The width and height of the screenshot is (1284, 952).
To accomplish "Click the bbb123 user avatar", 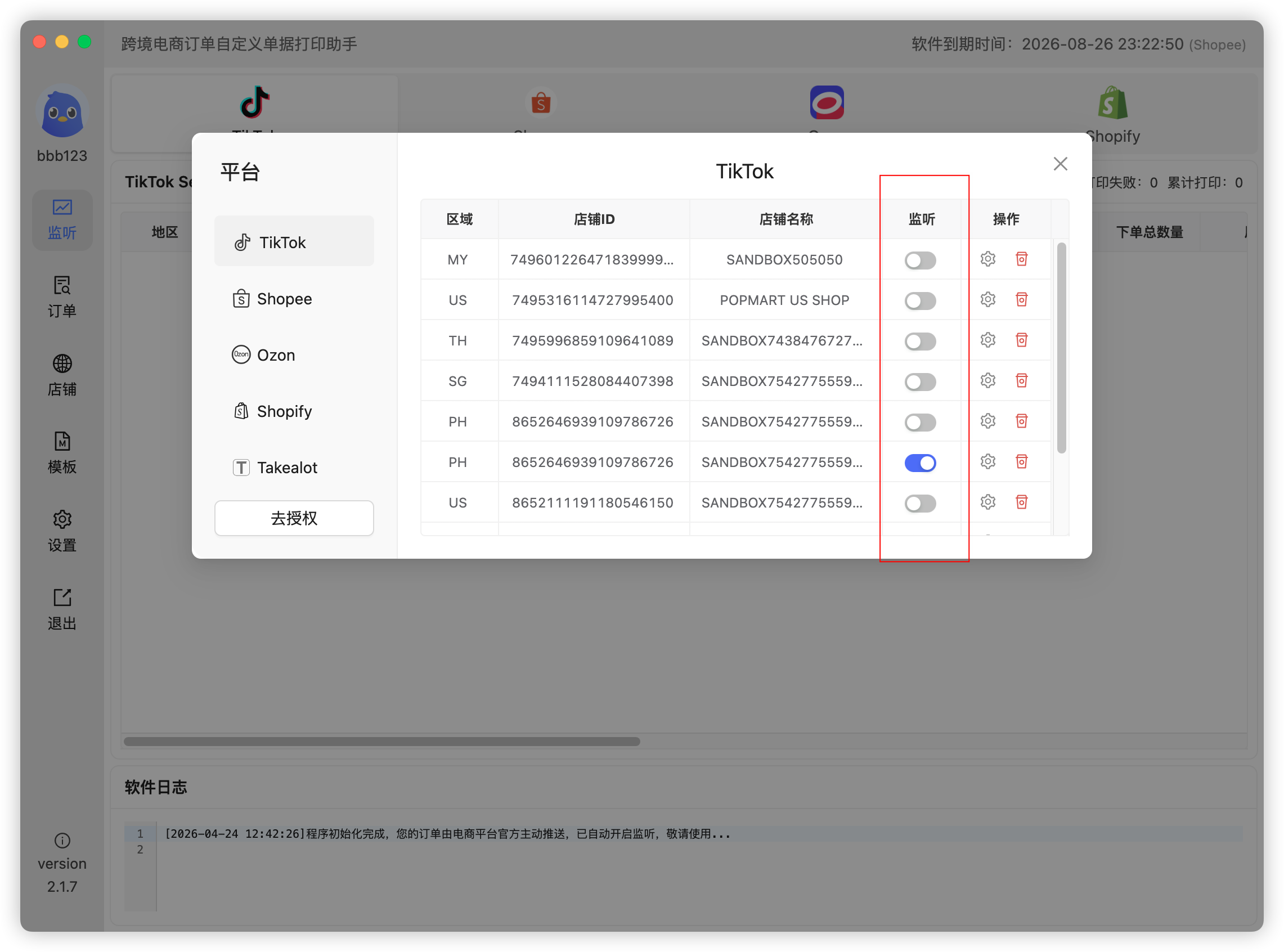I will click(x=62, y=112).
